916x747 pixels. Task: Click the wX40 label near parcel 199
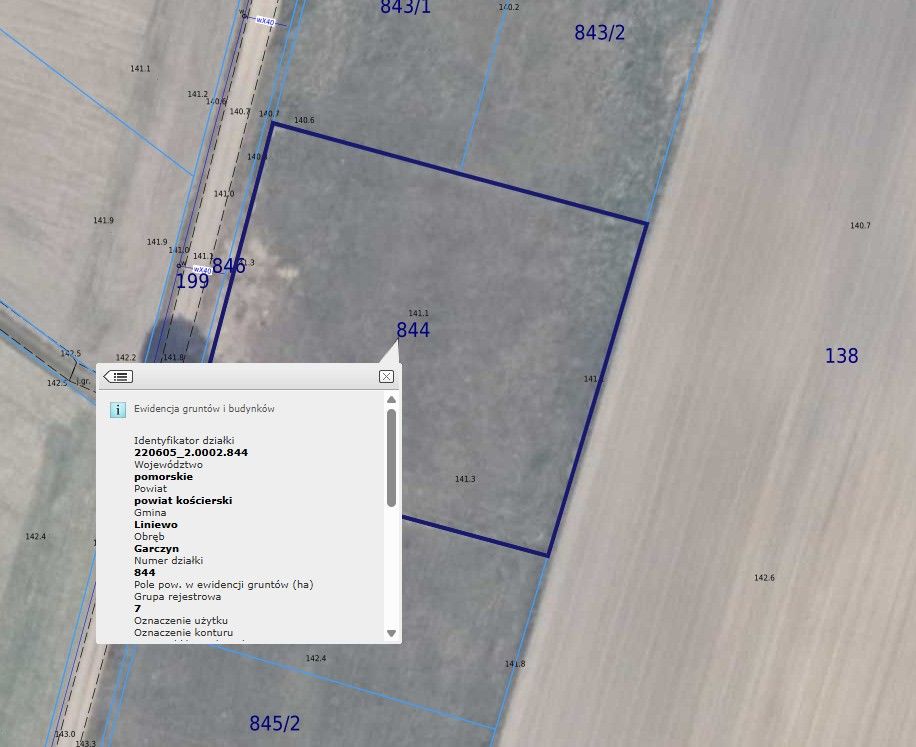(x=202, y=270)
